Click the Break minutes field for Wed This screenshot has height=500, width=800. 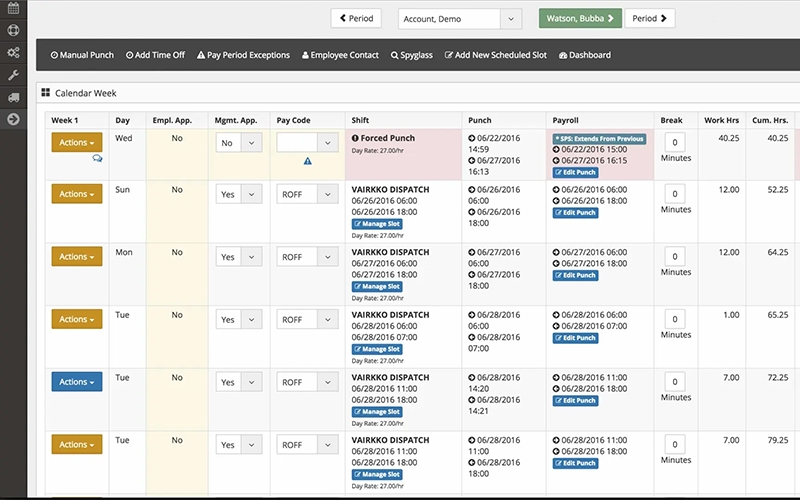pyautogui.click(x=675, y=143)
